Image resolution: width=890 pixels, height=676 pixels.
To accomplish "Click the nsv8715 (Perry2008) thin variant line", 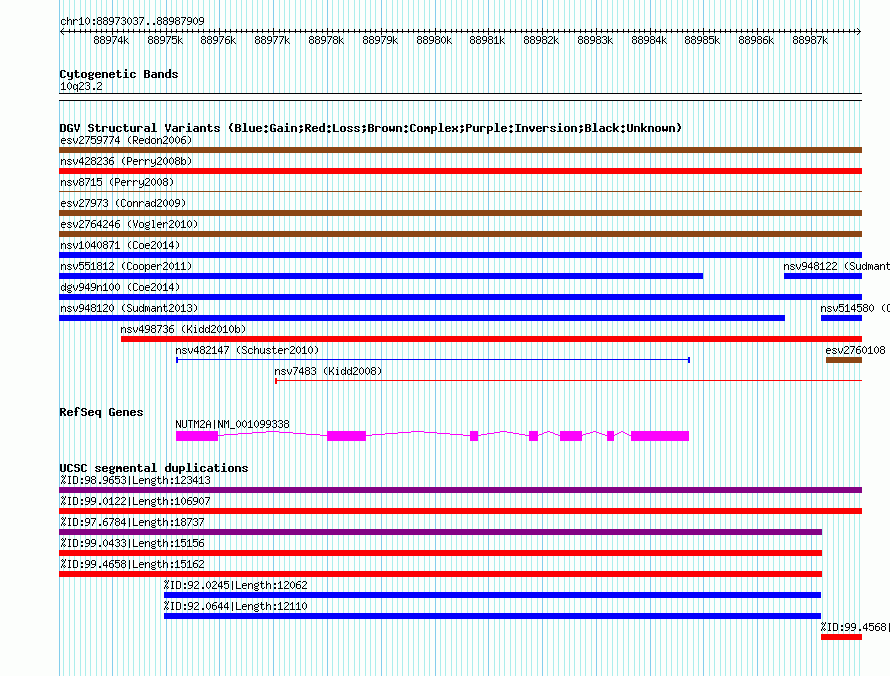I will [460, 192].
